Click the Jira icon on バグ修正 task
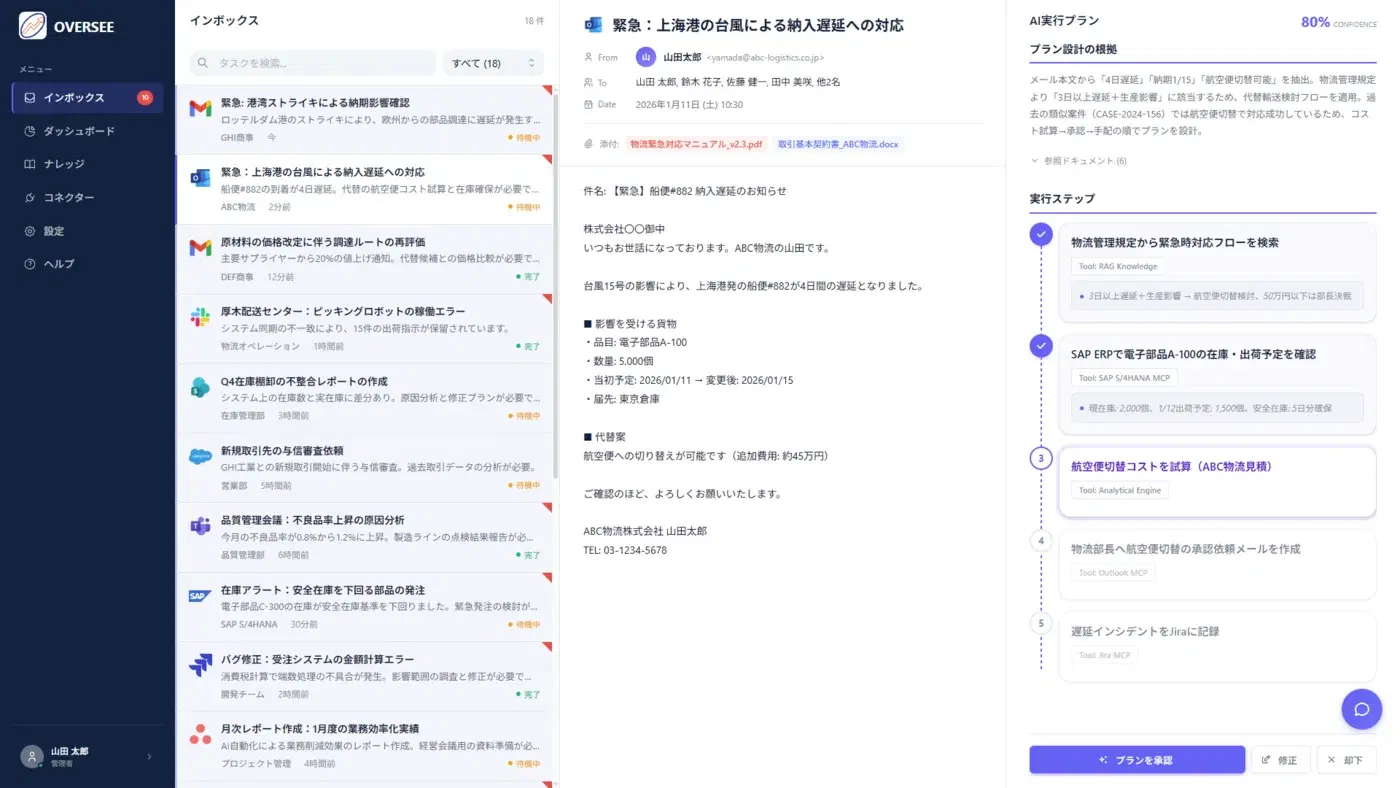1400x788 pixels. click(200, 666)
